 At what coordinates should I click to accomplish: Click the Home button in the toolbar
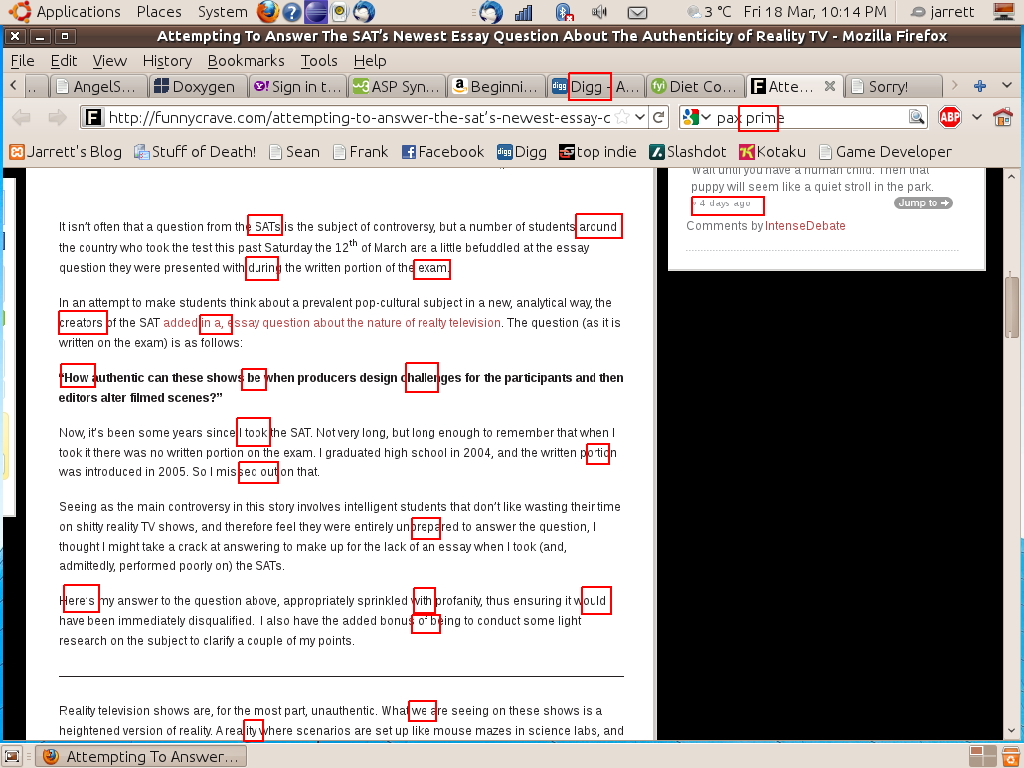pos(1002,117)
